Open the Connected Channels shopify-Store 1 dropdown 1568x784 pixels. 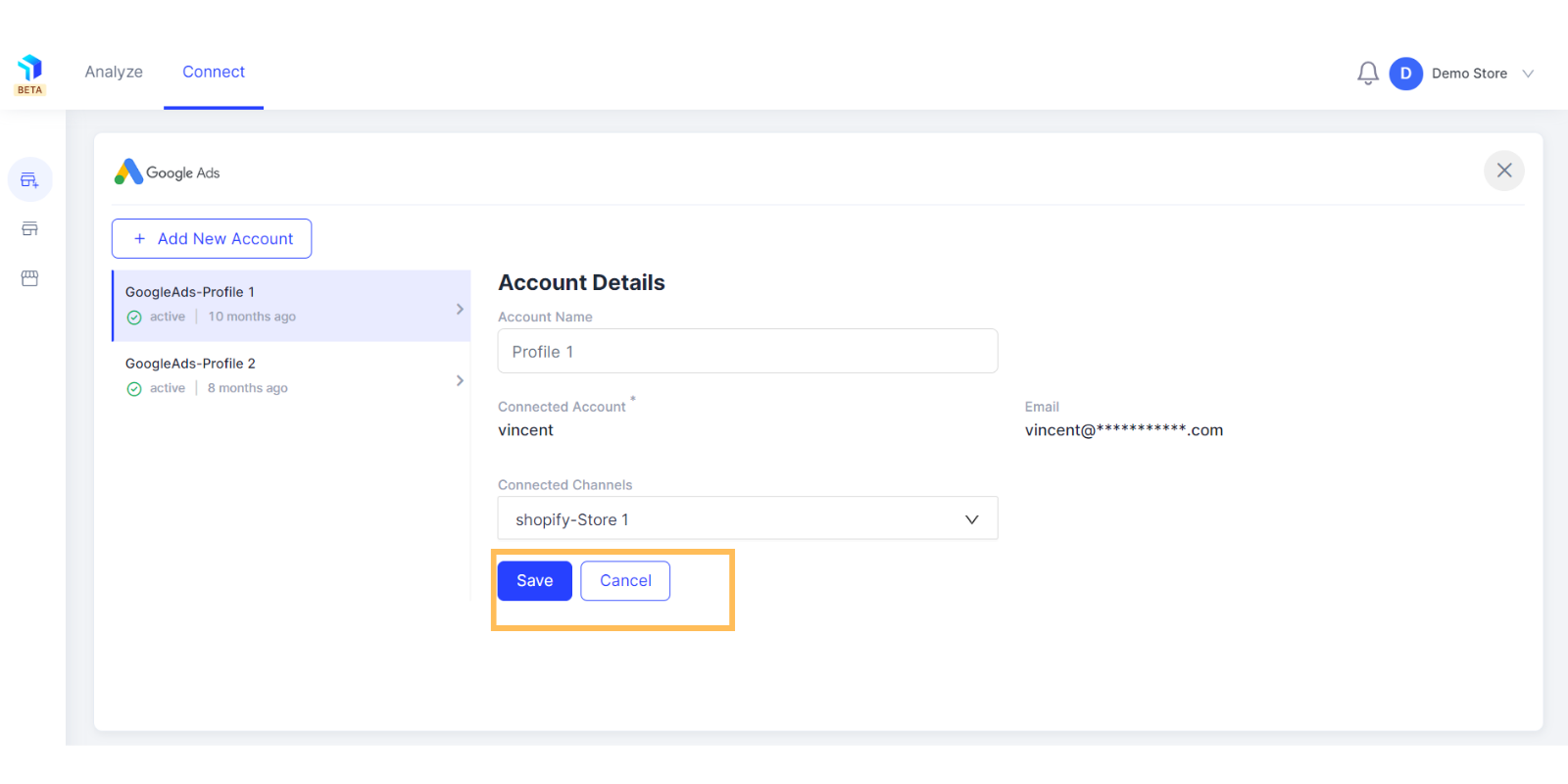pos(748,518)
